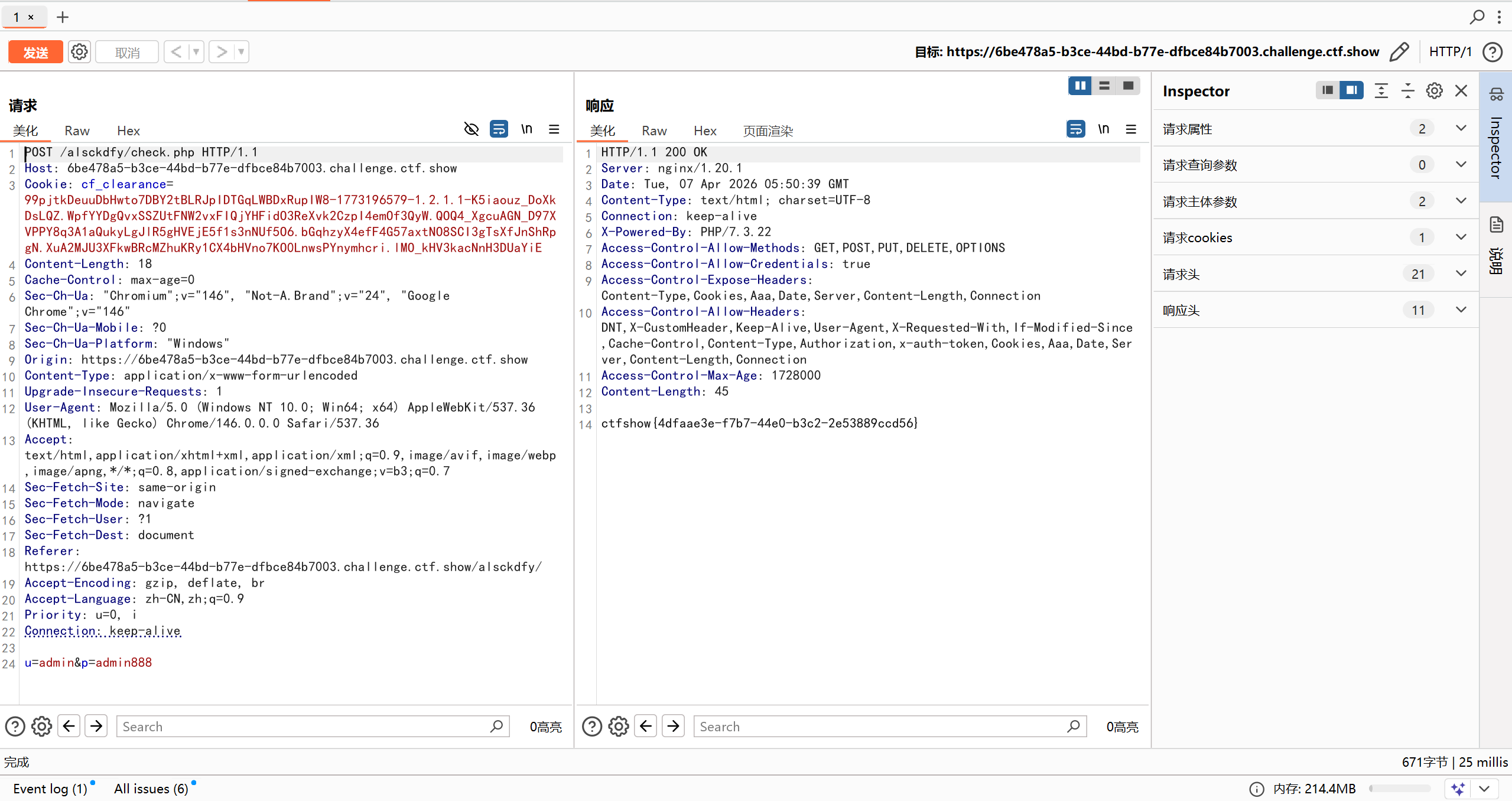Open the history back dropdown arrow
The image size is (1512, 801).
pyautogui.click(x=196, y=52)
